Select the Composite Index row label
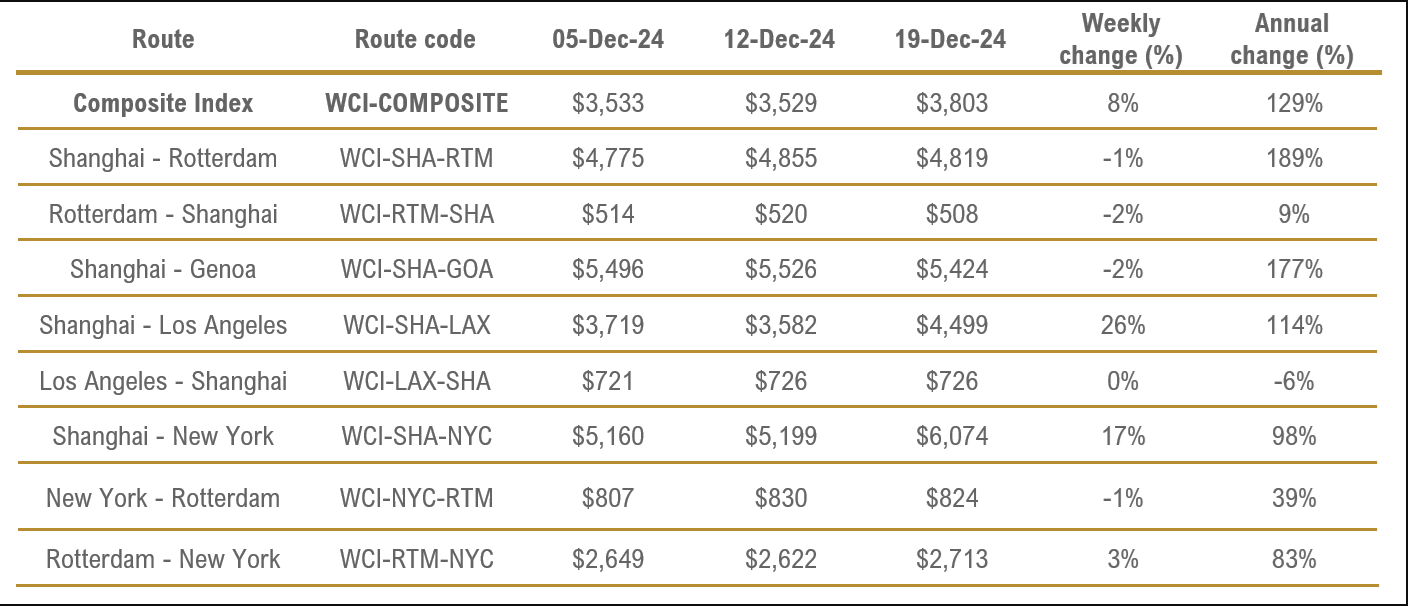This screenshot has width=1408, height=606. pyautogui.click(x=163, y=103)
